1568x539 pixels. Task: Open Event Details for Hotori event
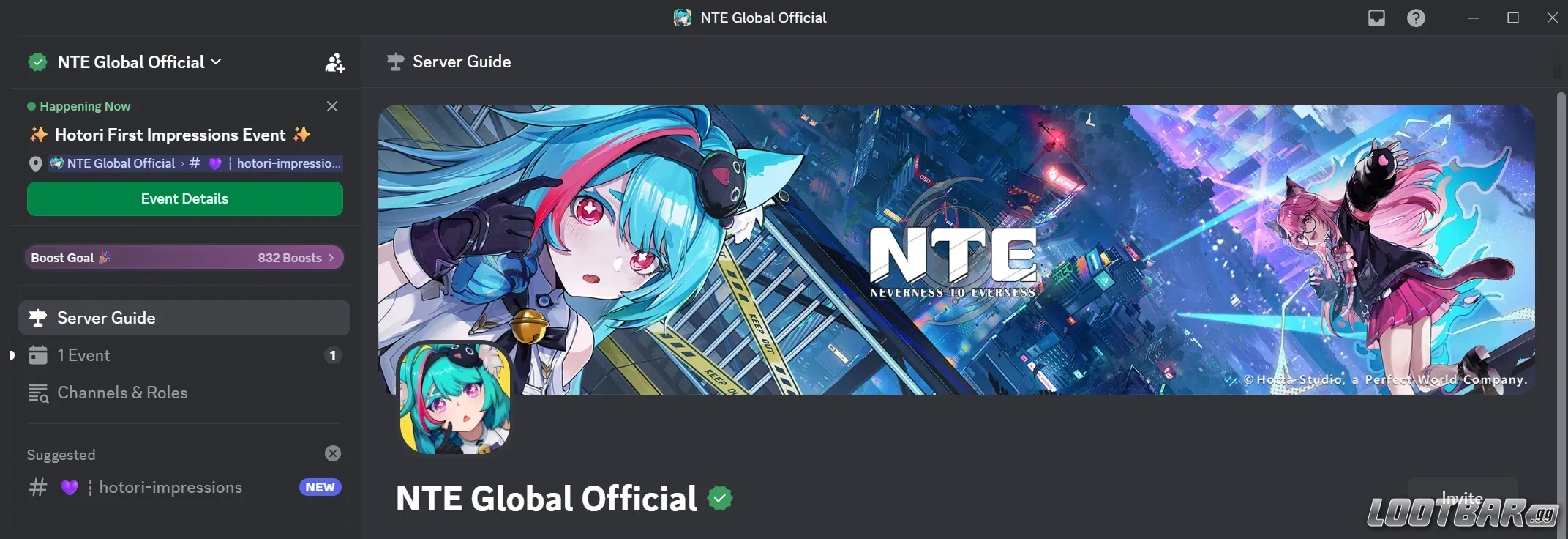(x=185, y=198)
